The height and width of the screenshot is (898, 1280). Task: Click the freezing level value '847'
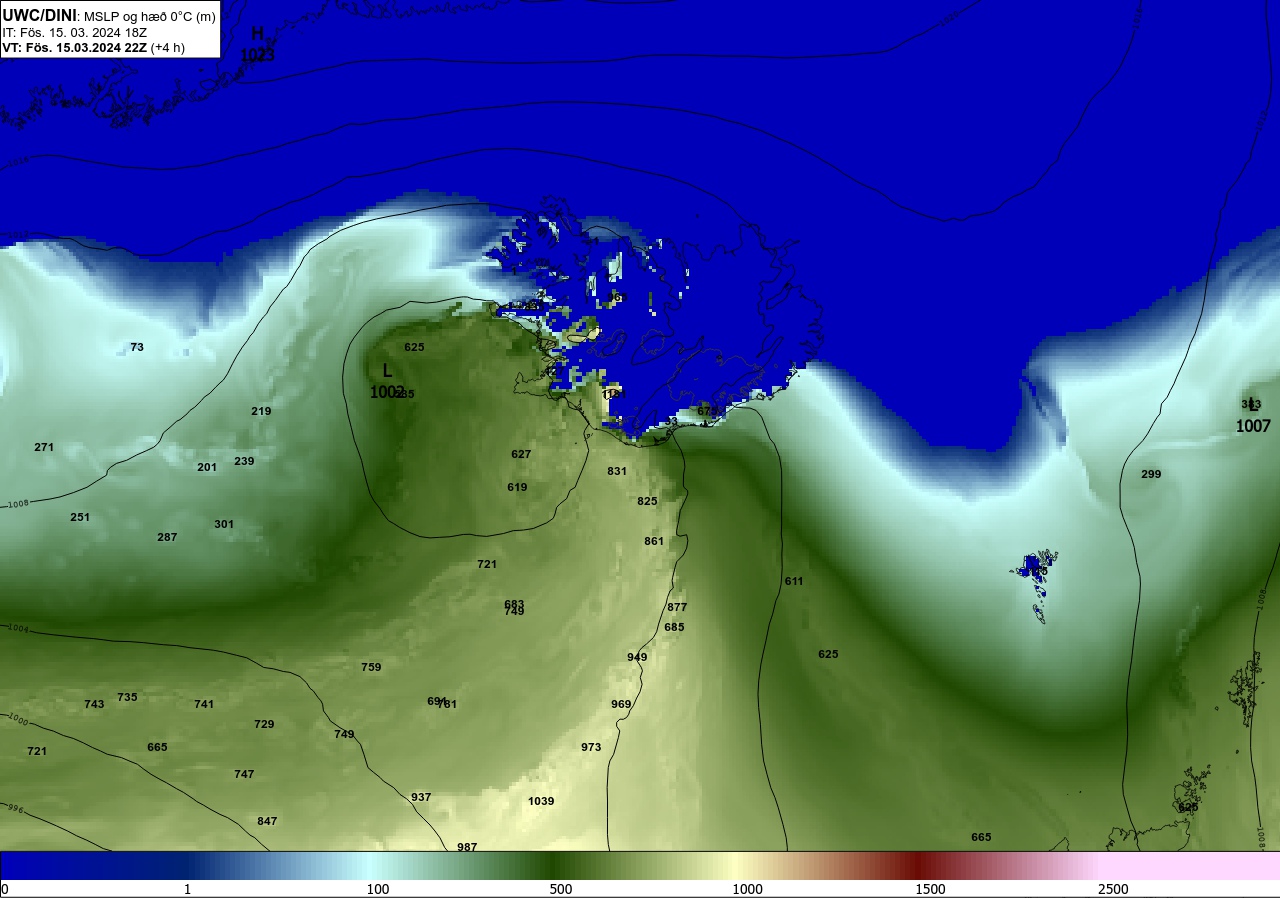[267, 821]
